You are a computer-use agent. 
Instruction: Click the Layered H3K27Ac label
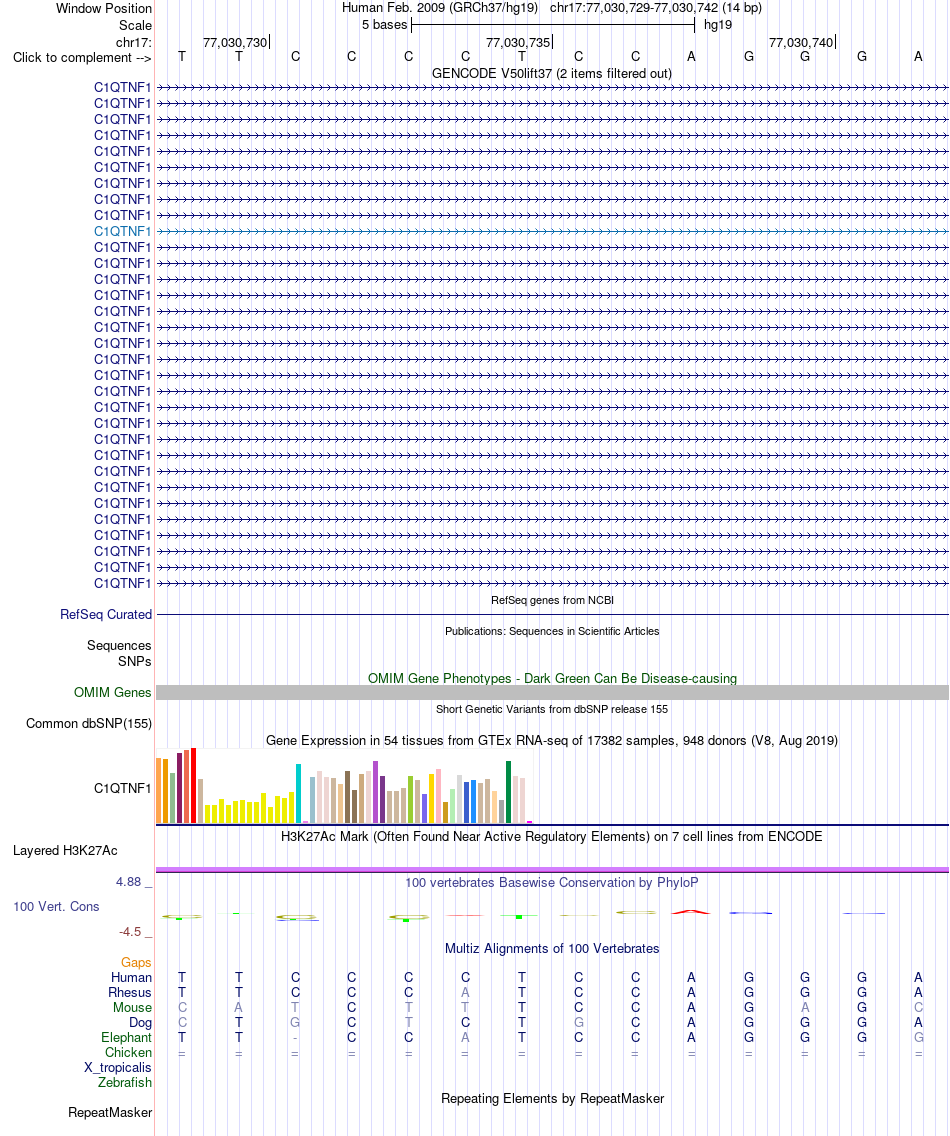65,851
